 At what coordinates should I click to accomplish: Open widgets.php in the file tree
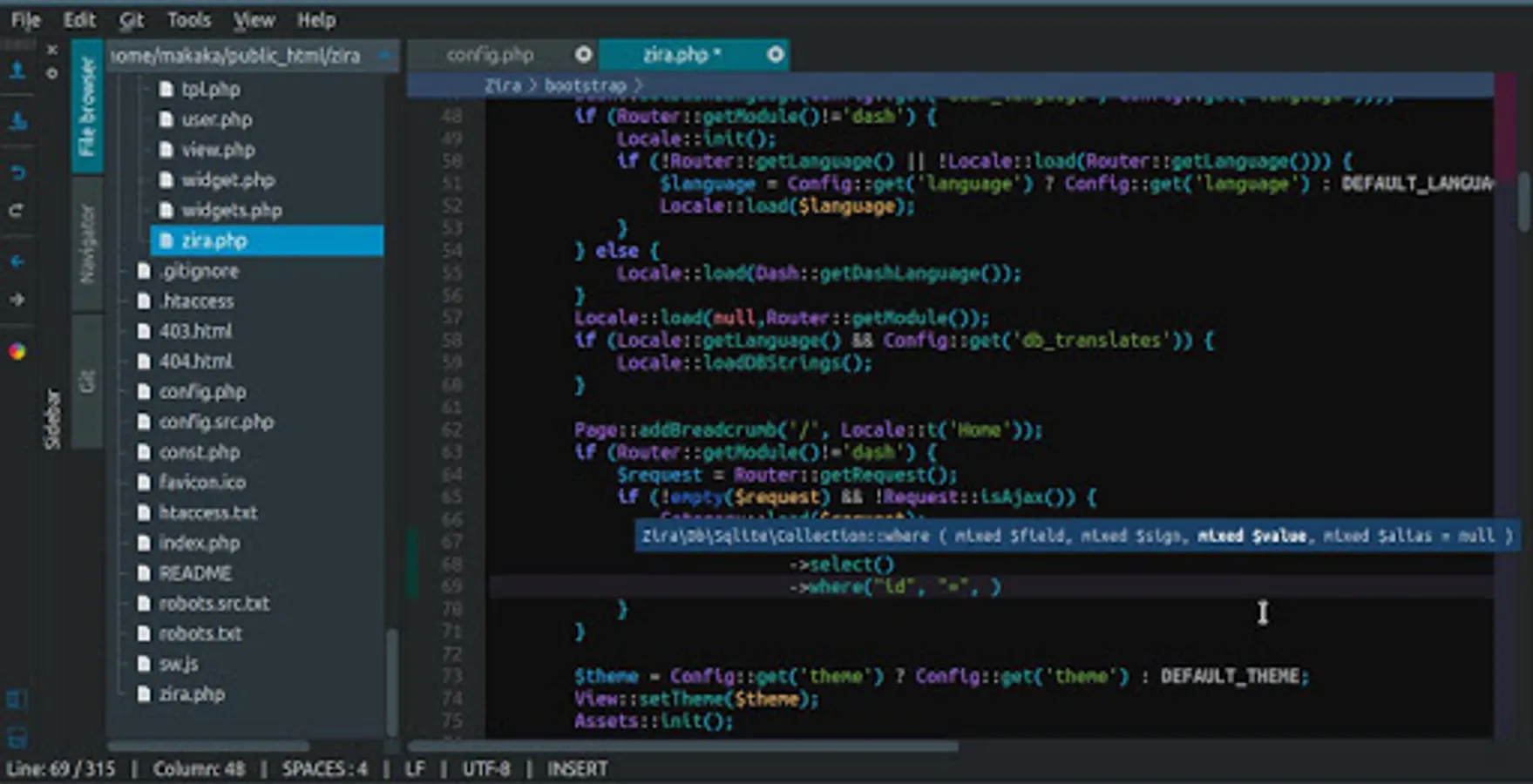pos(231,211)
